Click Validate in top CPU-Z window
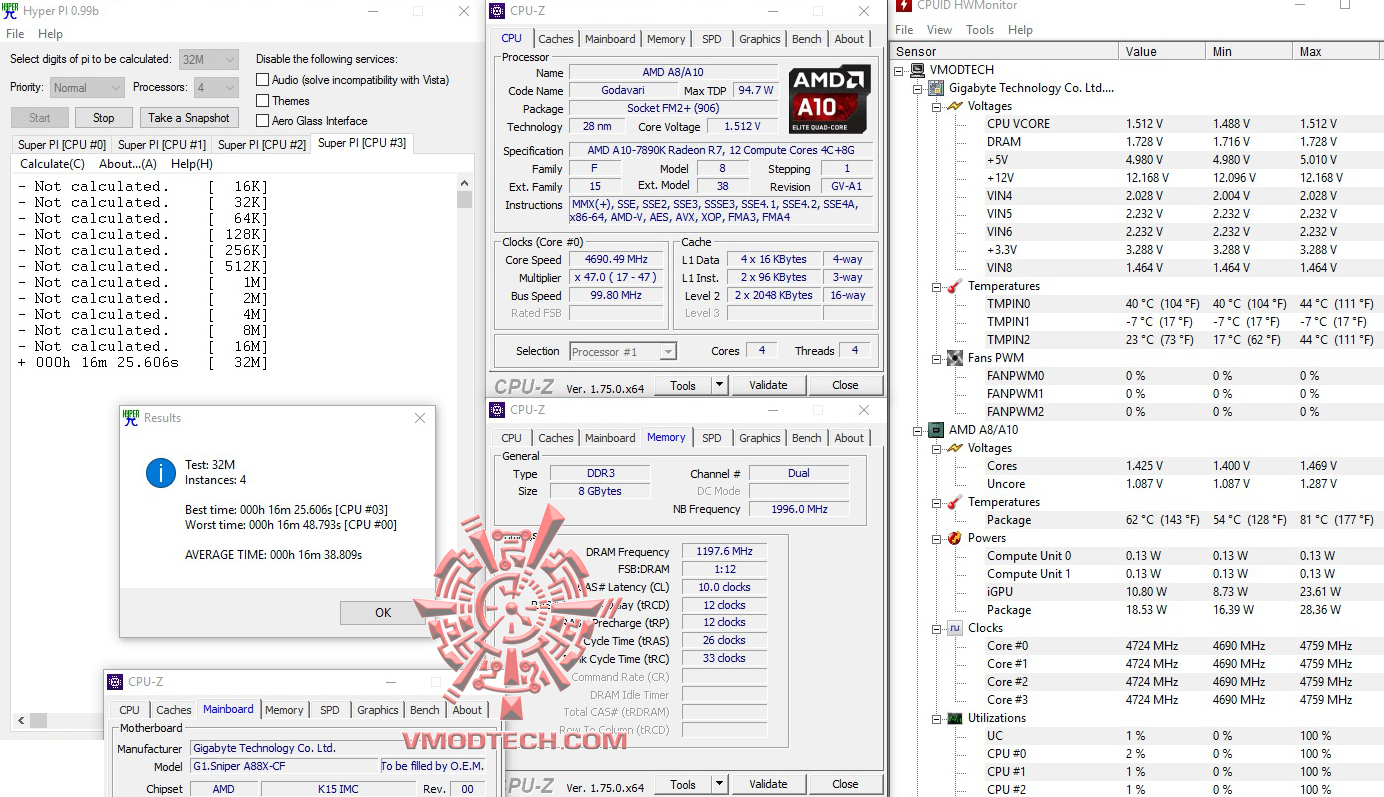Image resolution: width=1384 pixels, height=797 pixels. (768, 385)
